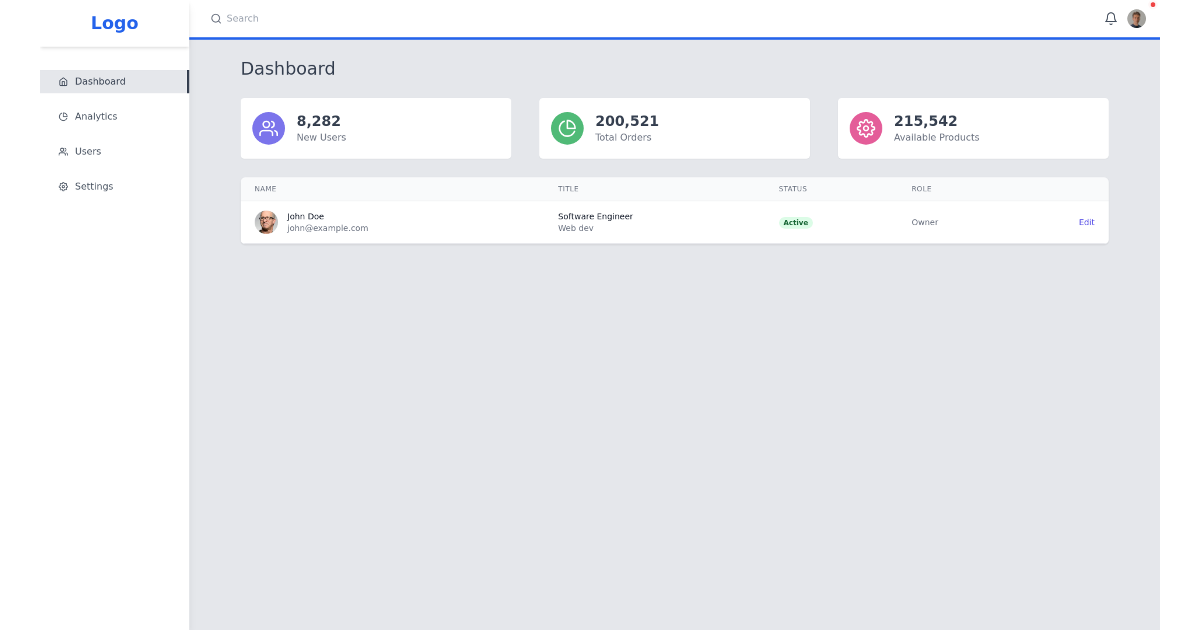The height and width of the screenshot is (630, 1200).
Task: Open Analytics via the clock icon
Action: (x=62, y=116)
